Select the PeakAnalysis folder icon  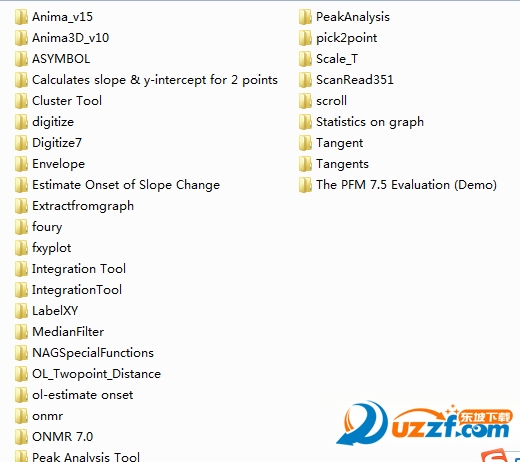tap(305, 17)
